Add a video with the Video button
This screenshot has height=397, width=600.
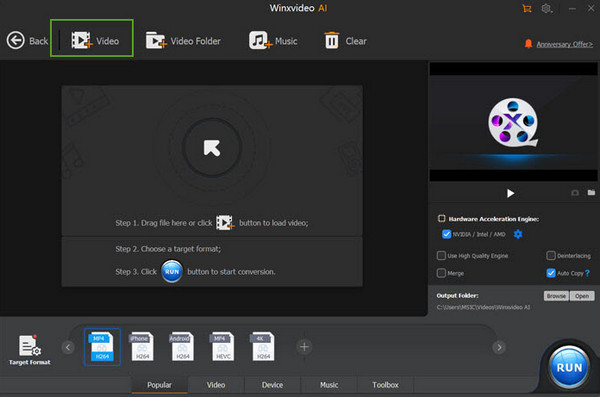pos(95,40)
